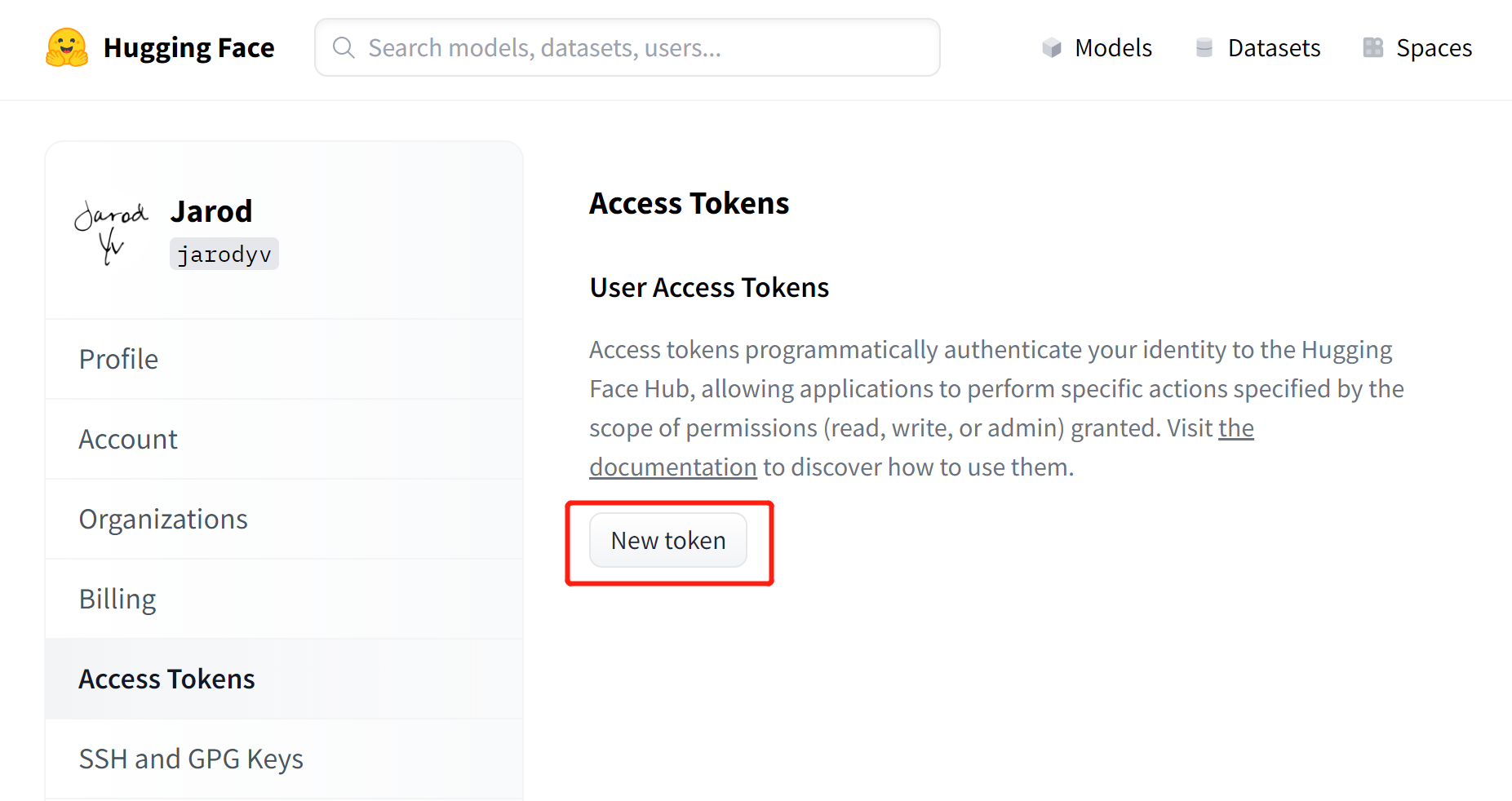
Task: Click the jarodyv username badge
Action: click(224, 254)
